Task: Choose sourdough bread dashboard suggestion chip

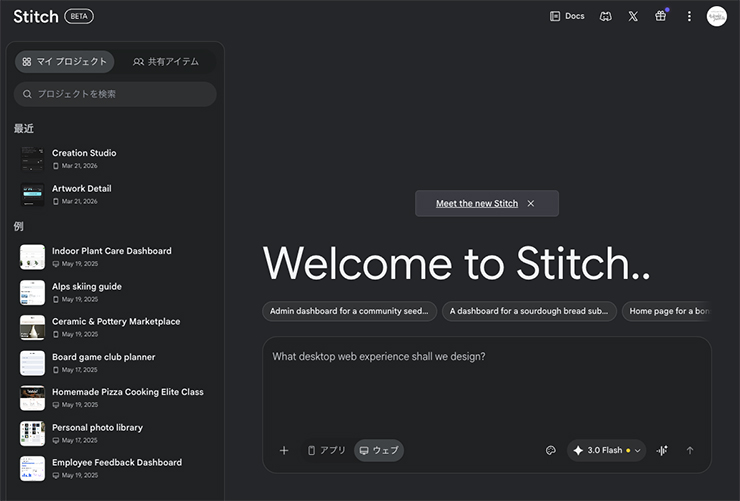Action: point(529,311)
